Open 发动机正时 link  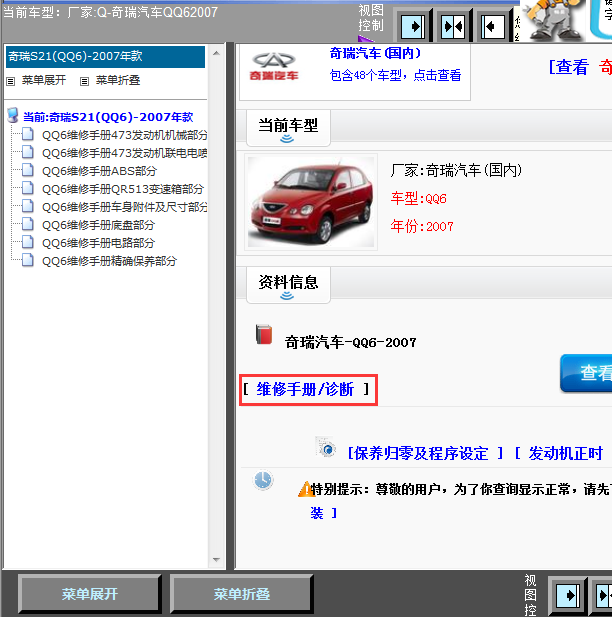coord(565,453)
